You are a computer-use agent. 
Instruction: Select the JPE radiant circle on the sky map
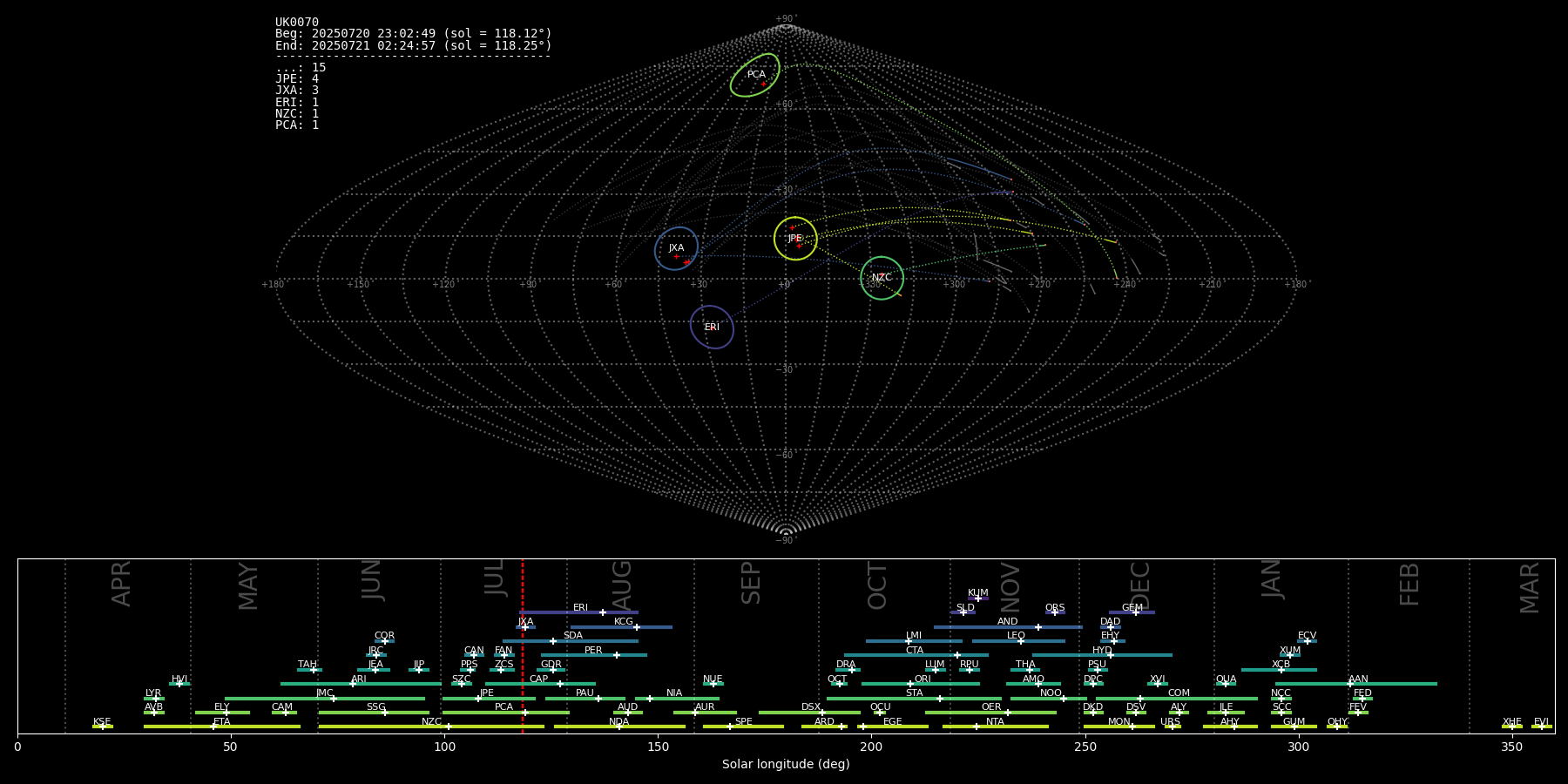[795, 239]
